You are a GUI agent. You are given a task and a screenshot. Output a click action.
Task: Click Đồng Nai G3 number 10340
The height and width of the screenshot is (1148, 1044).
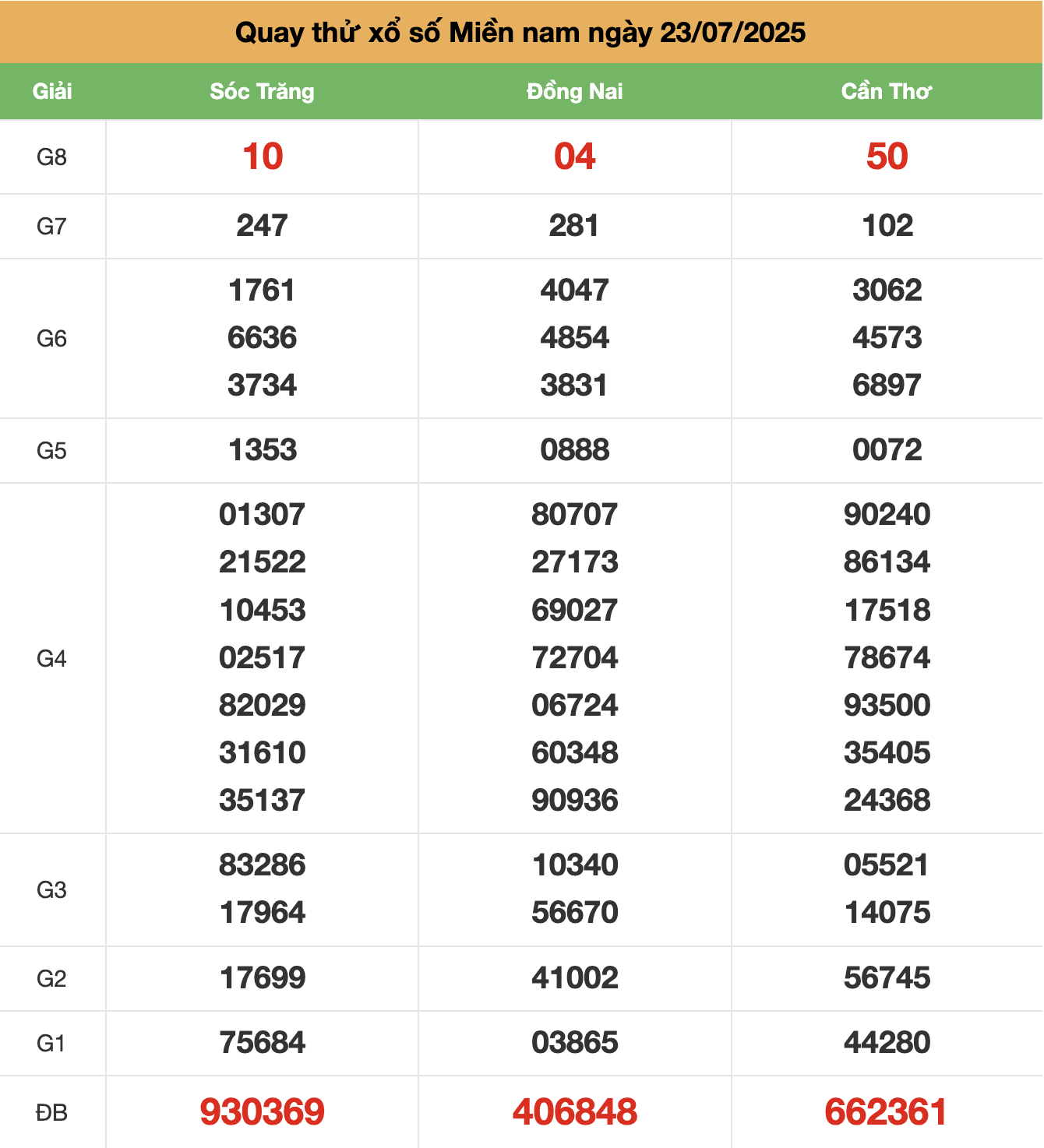pyautogui.click(x=575, y=865)
